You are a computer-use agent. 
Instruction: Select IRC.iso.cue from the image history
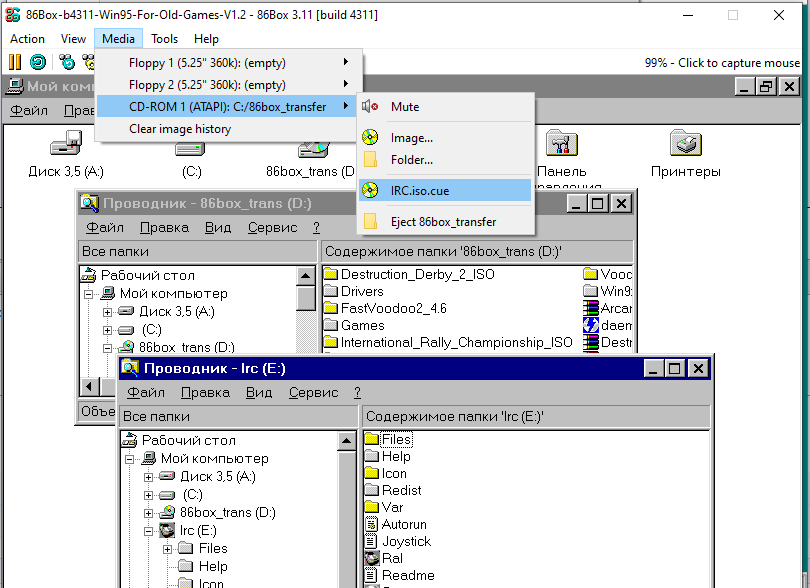[x=445, y=190]
